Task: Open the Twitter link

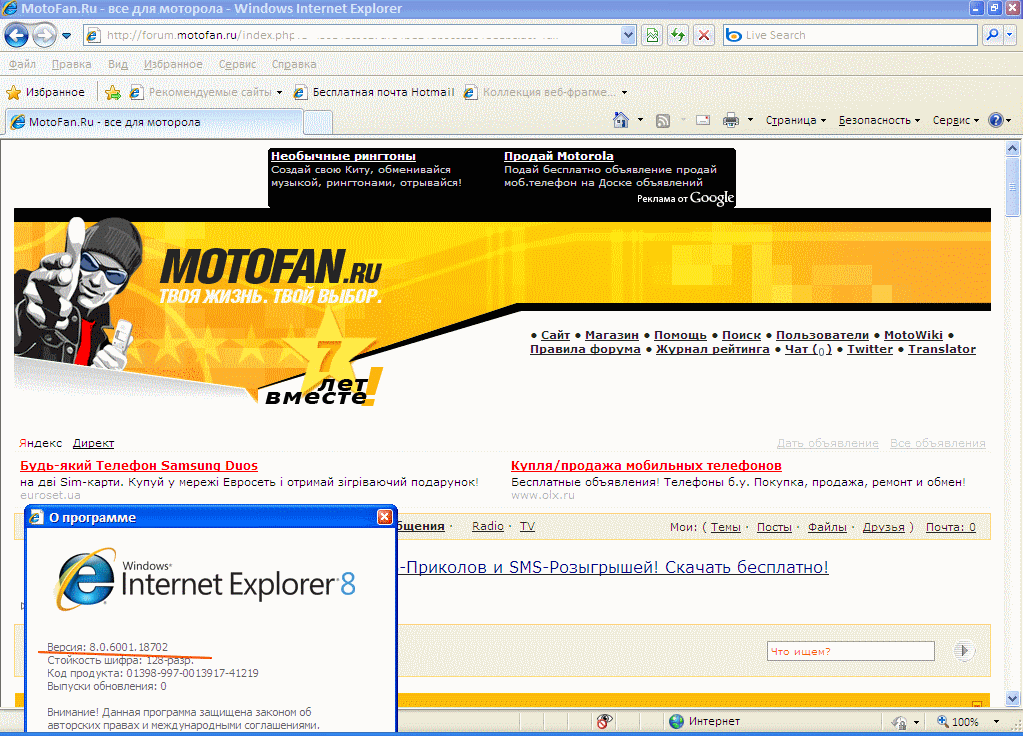Action: [x=870, y=349]
